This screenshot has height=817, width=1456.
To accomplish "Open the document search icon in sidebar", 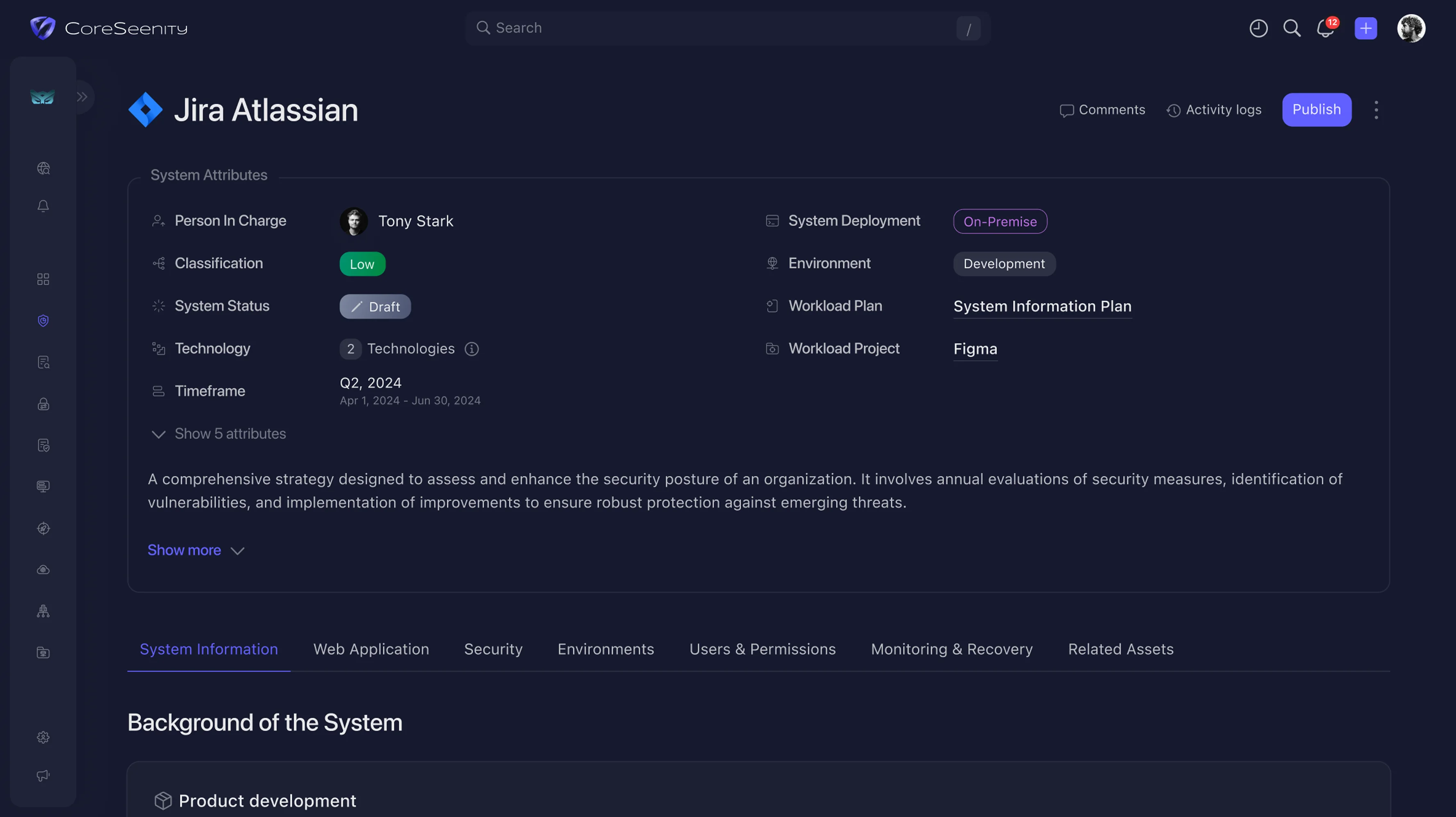I will [x=43, y=363].
